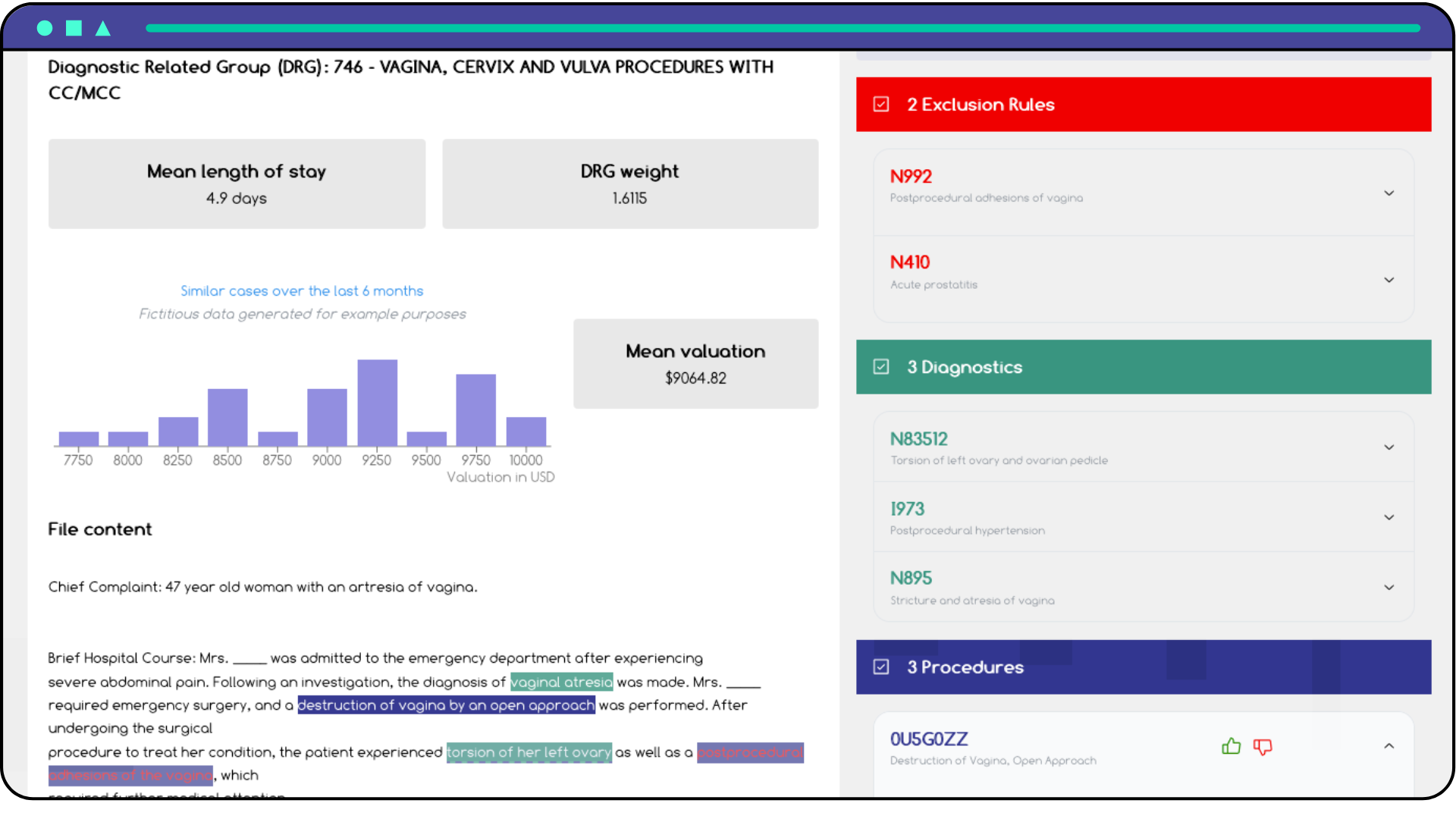The image size is (1456, 819).
Task: Expand the N410 Acute prostatitis entry
Action: coord(1389,280)
